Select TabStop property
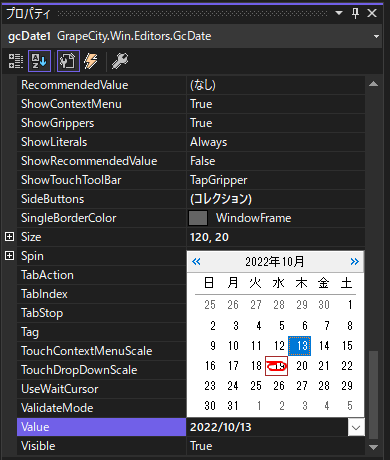390x460 pixels. [x=101, y=313]
